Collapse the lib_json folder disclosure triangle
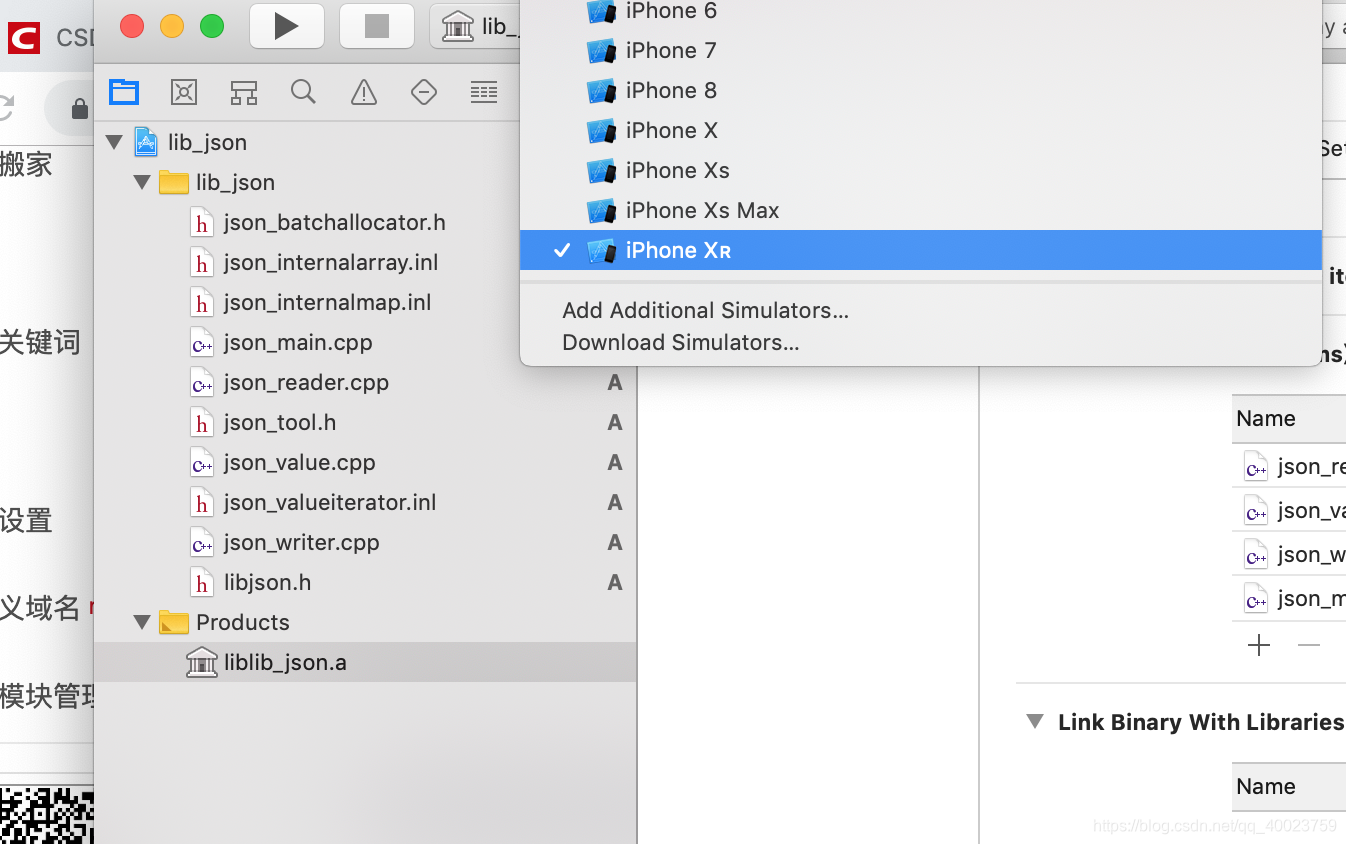The height and width of the screenshot is (844, 1346). (x=142, y=182)
